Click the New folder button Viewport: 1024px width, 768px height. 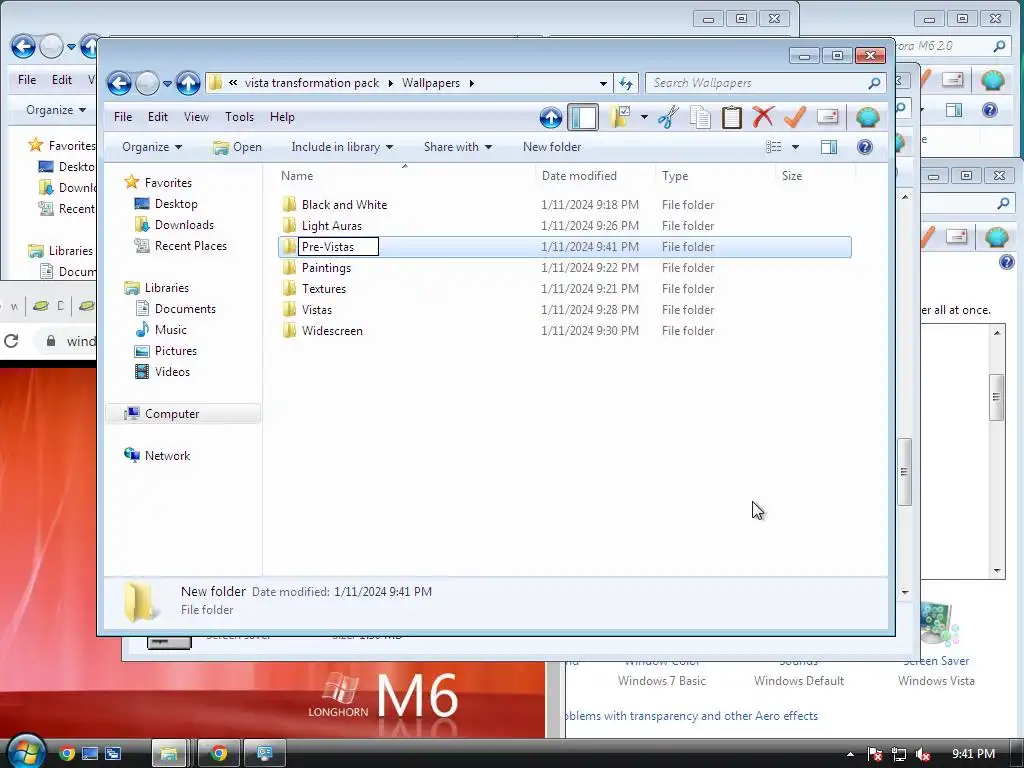click(552, 147)
